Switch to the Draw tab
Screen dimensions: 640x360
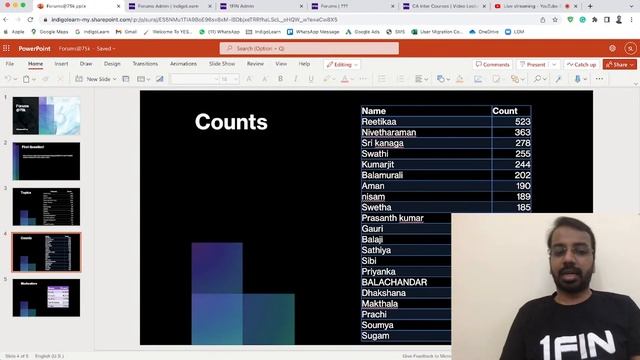click(x=86, y=64)
